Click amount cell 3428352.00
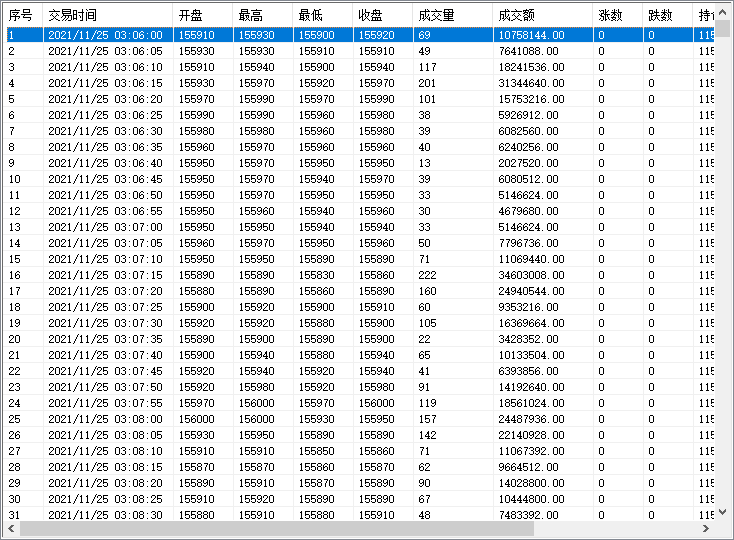734x540 pixels. [x=528, y=339]
